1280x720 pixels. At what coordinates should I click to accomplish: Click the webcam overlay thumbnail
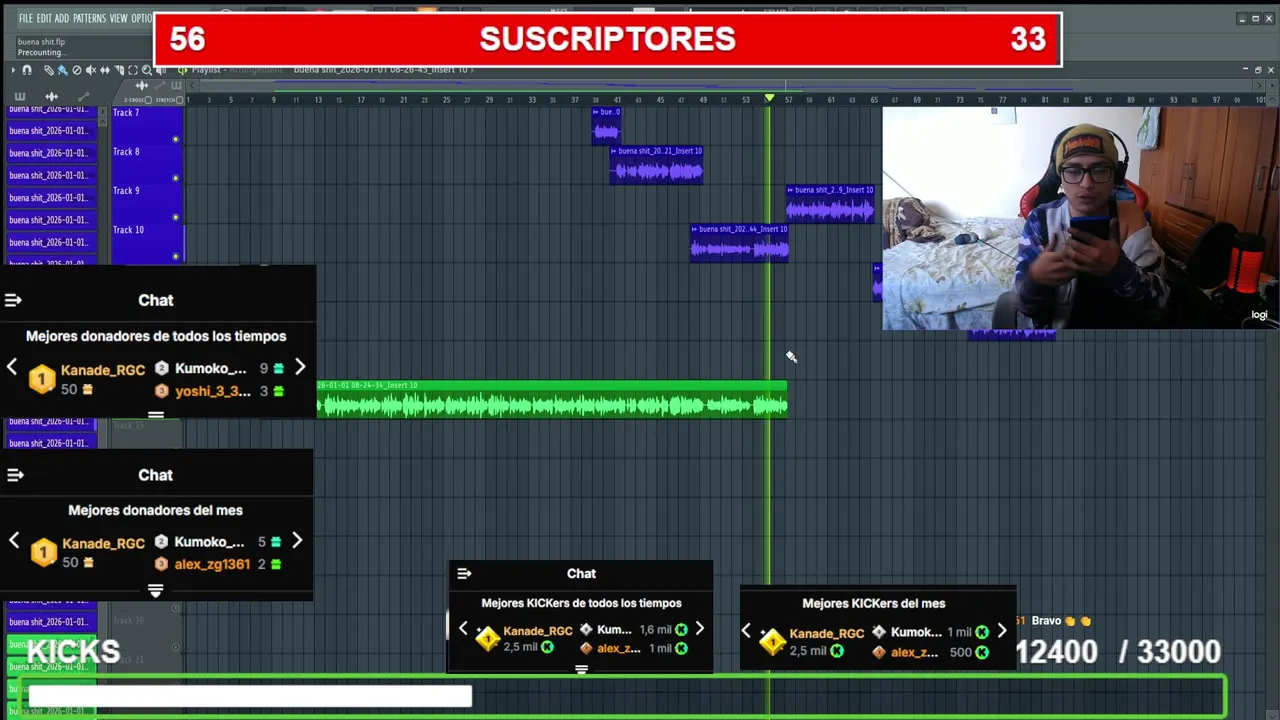[1080, 217]
